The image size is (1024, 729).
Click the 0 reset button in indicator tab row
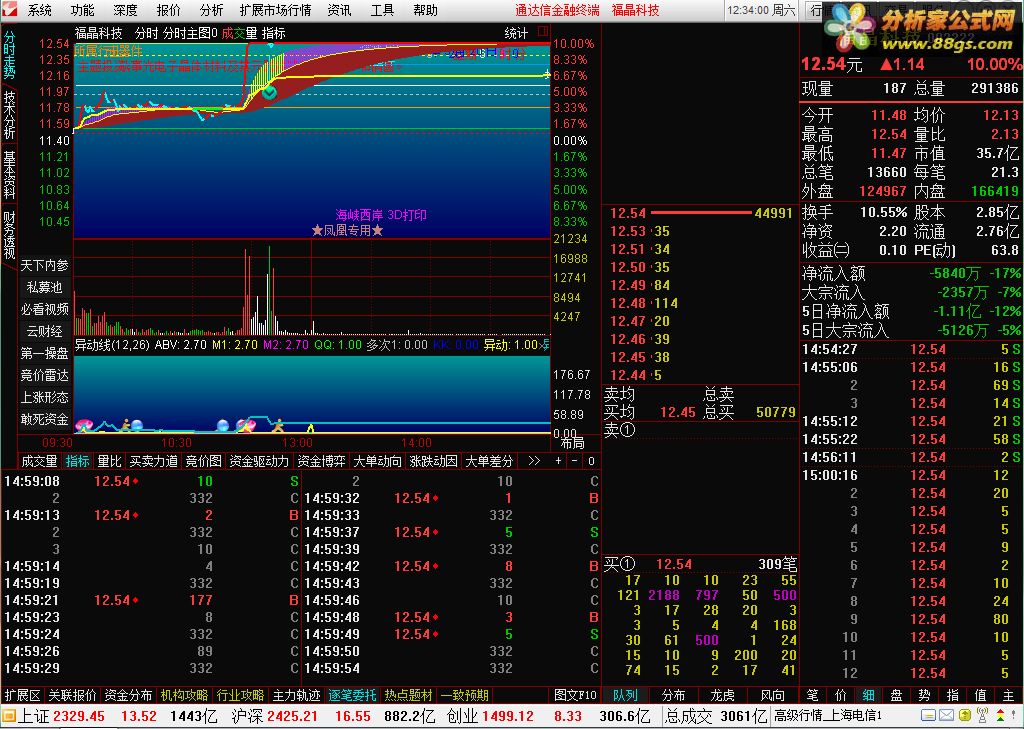pos(591,461)
